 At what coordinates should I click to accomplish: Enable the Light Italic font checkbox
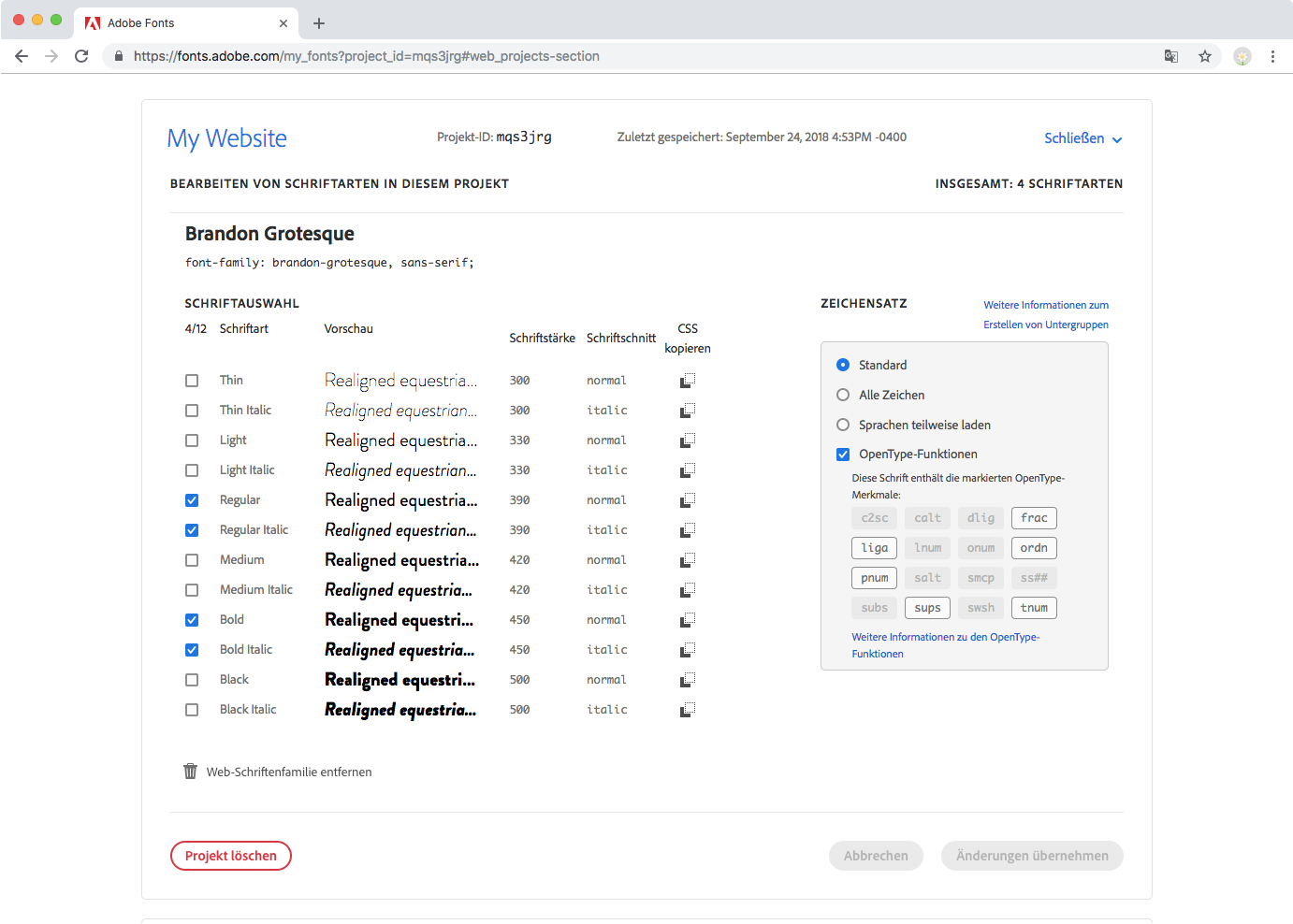click(x=192, y=470)
